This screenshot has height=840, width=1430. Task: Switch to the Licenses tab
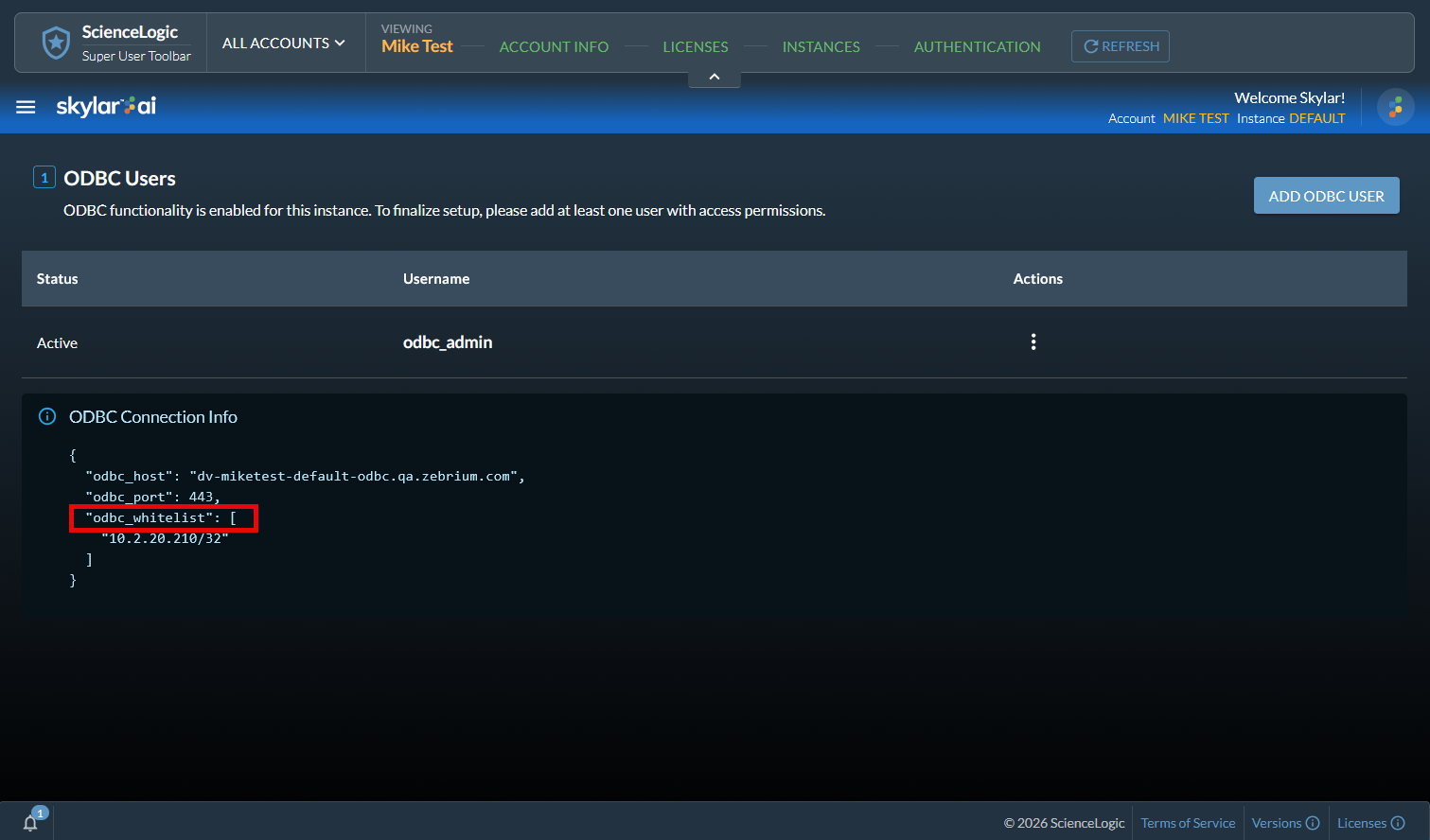pyautogui.click(x=695, y=46)
